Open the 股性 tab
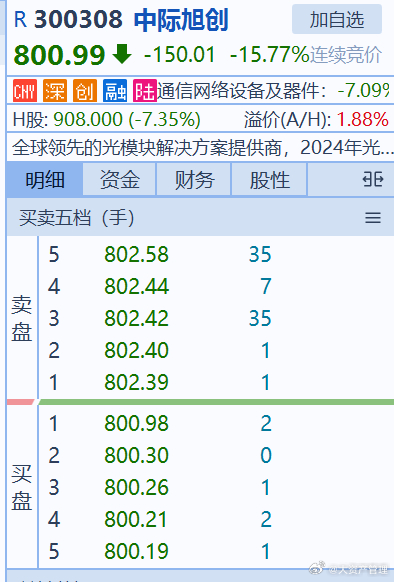The height and width of the screenshot is (582, 394). (269, 180)
